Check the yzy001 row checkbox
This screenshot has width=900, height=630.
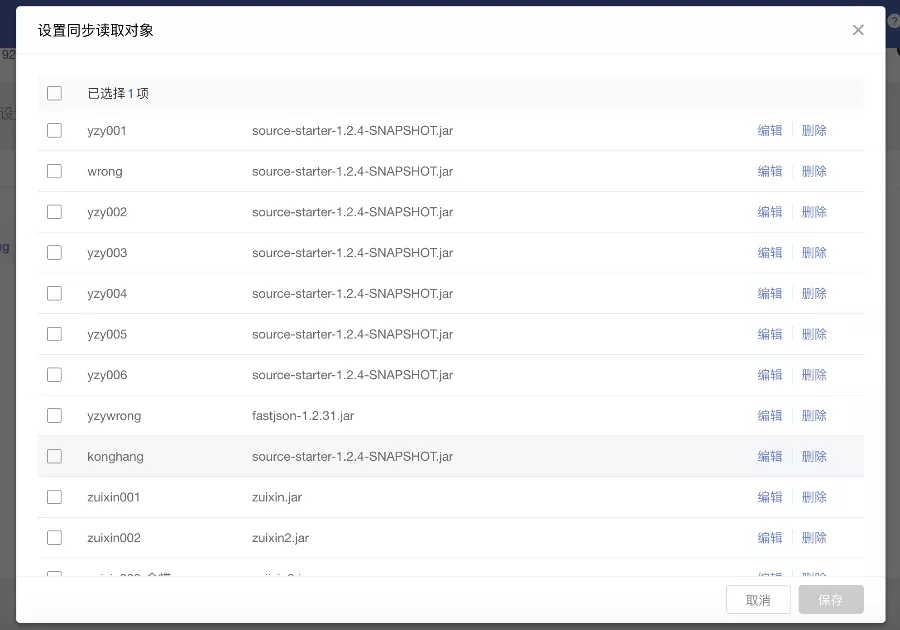(x=55, y=130)
